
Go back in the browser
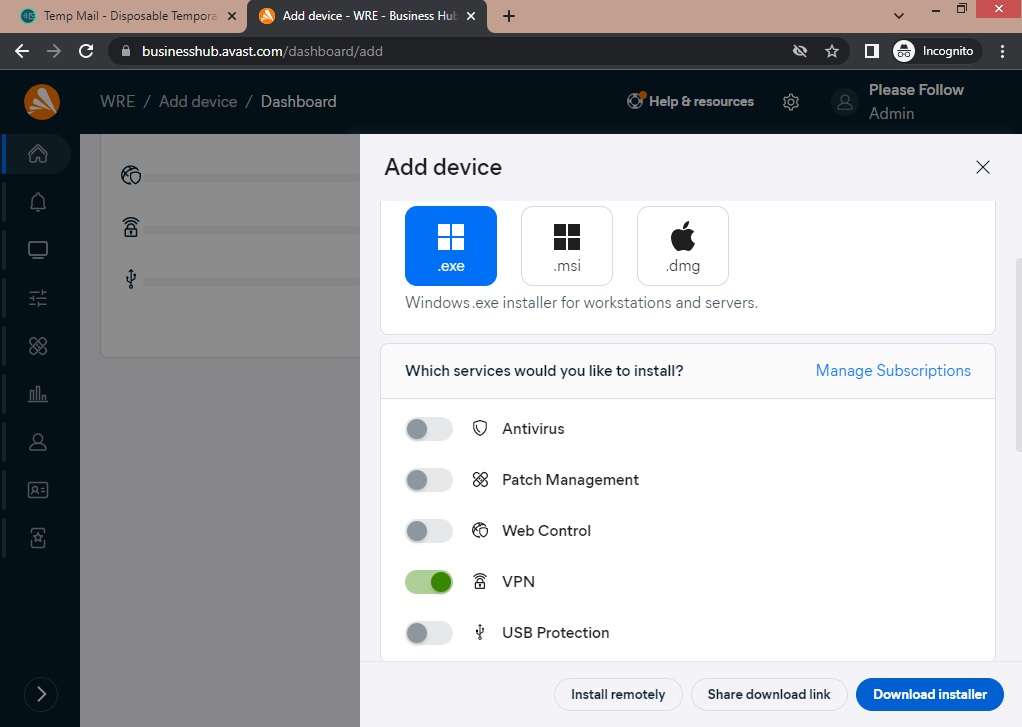(22, 52)
